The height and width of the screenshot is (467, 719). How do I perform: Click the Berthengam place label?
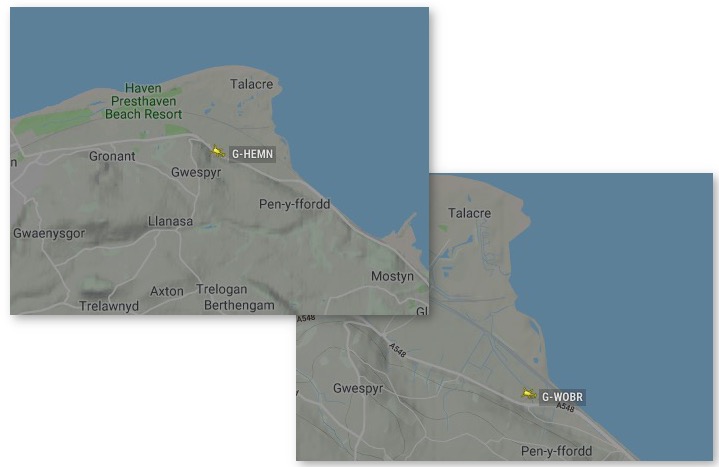(x=239, y=306)
